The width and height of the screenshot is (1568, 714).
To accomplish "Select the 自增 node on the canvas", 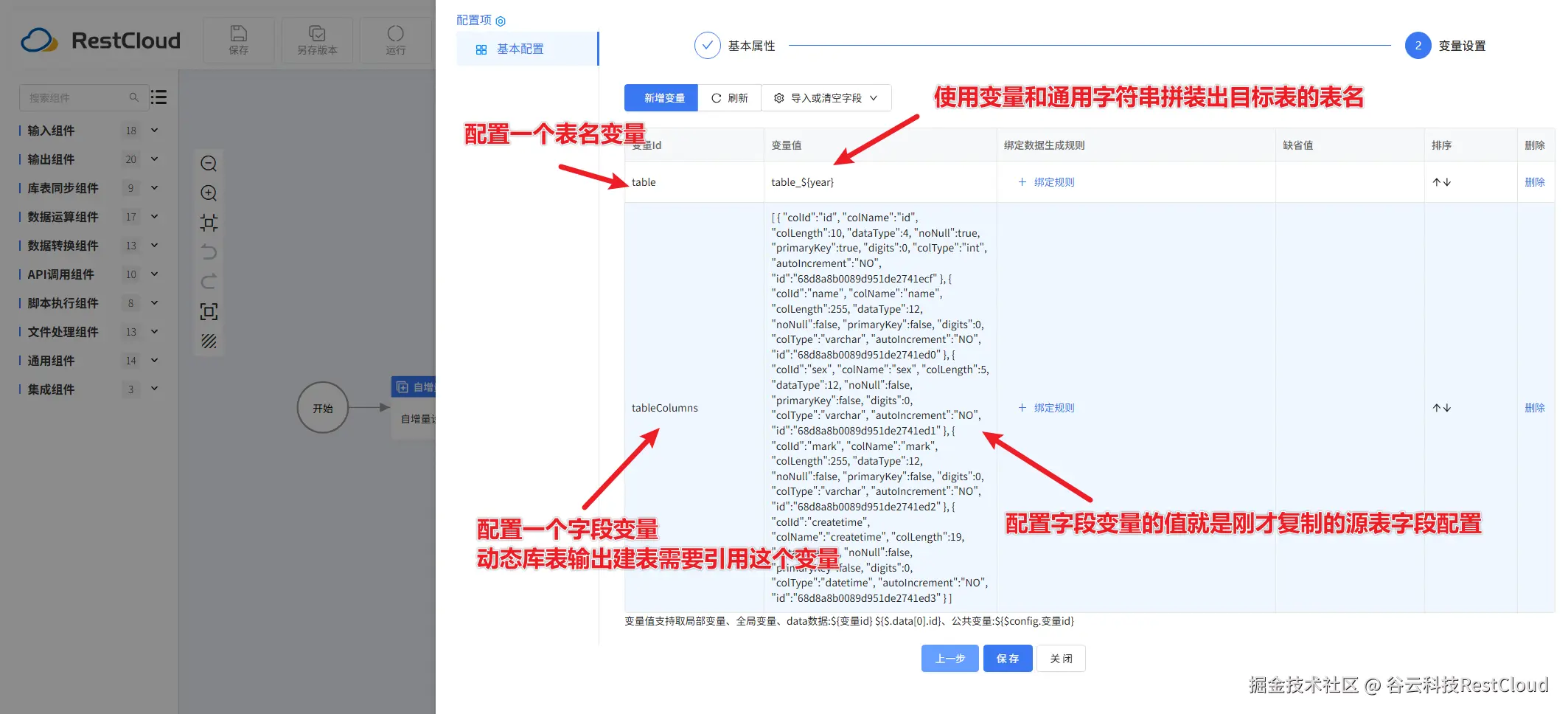I will 414,406.
